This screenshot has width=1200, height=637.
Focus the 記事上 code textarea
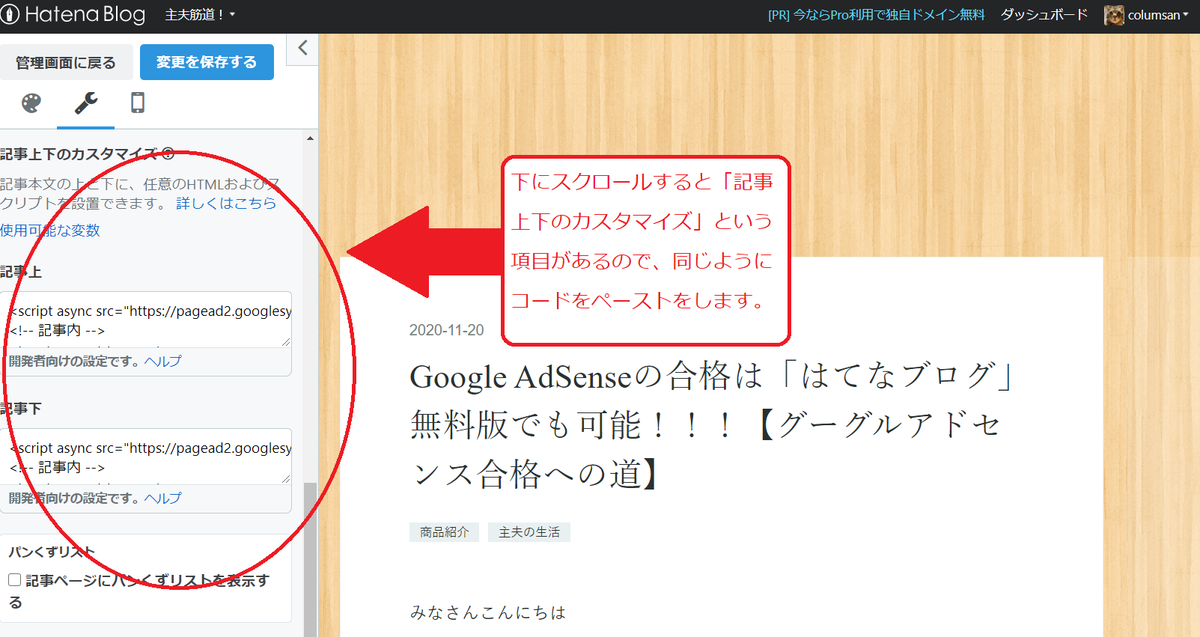[x=146, y=319]
